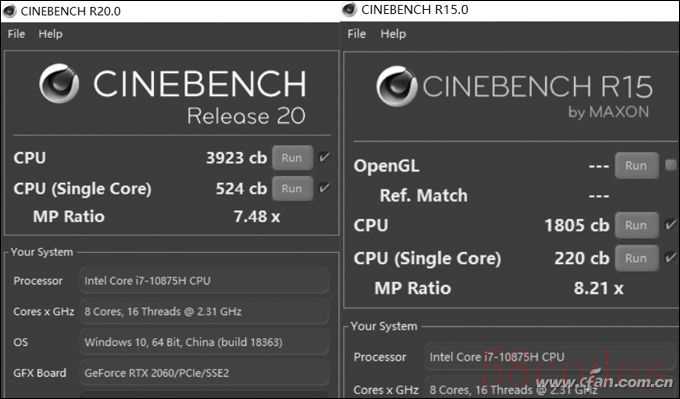Select the 524 cb single core score

241,189
